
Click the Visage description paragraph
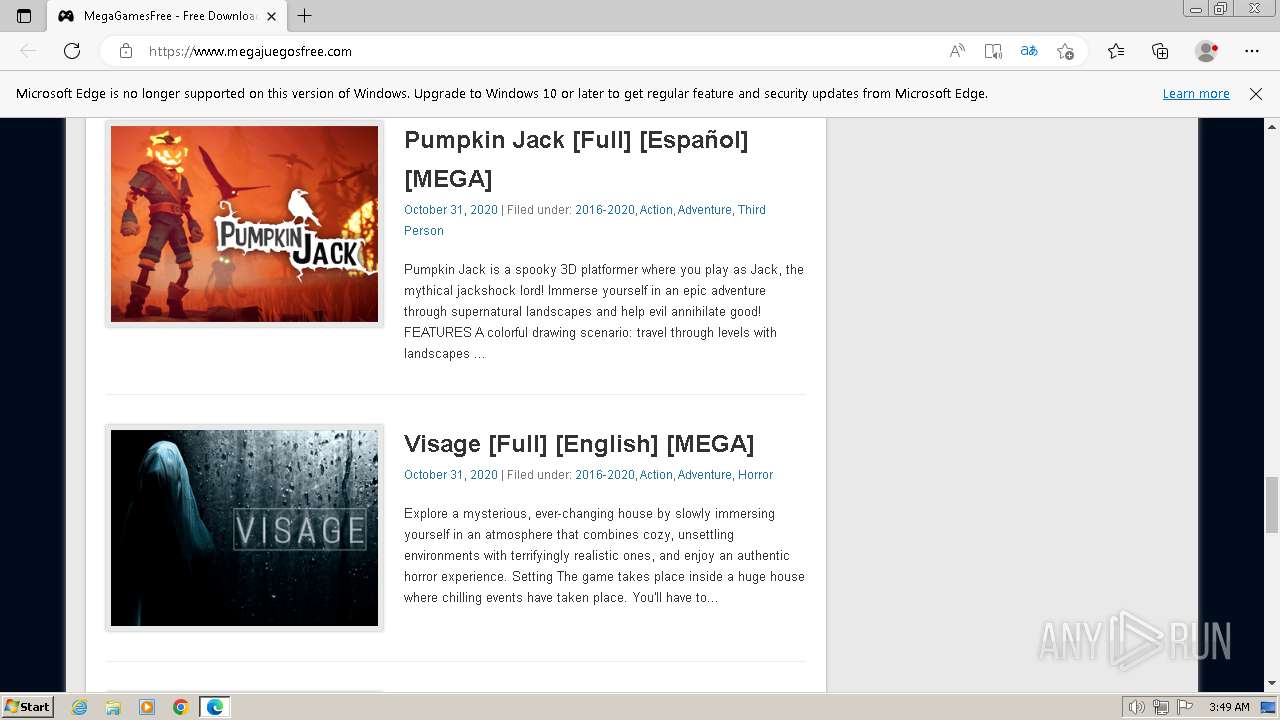click(x=604, y=555)
